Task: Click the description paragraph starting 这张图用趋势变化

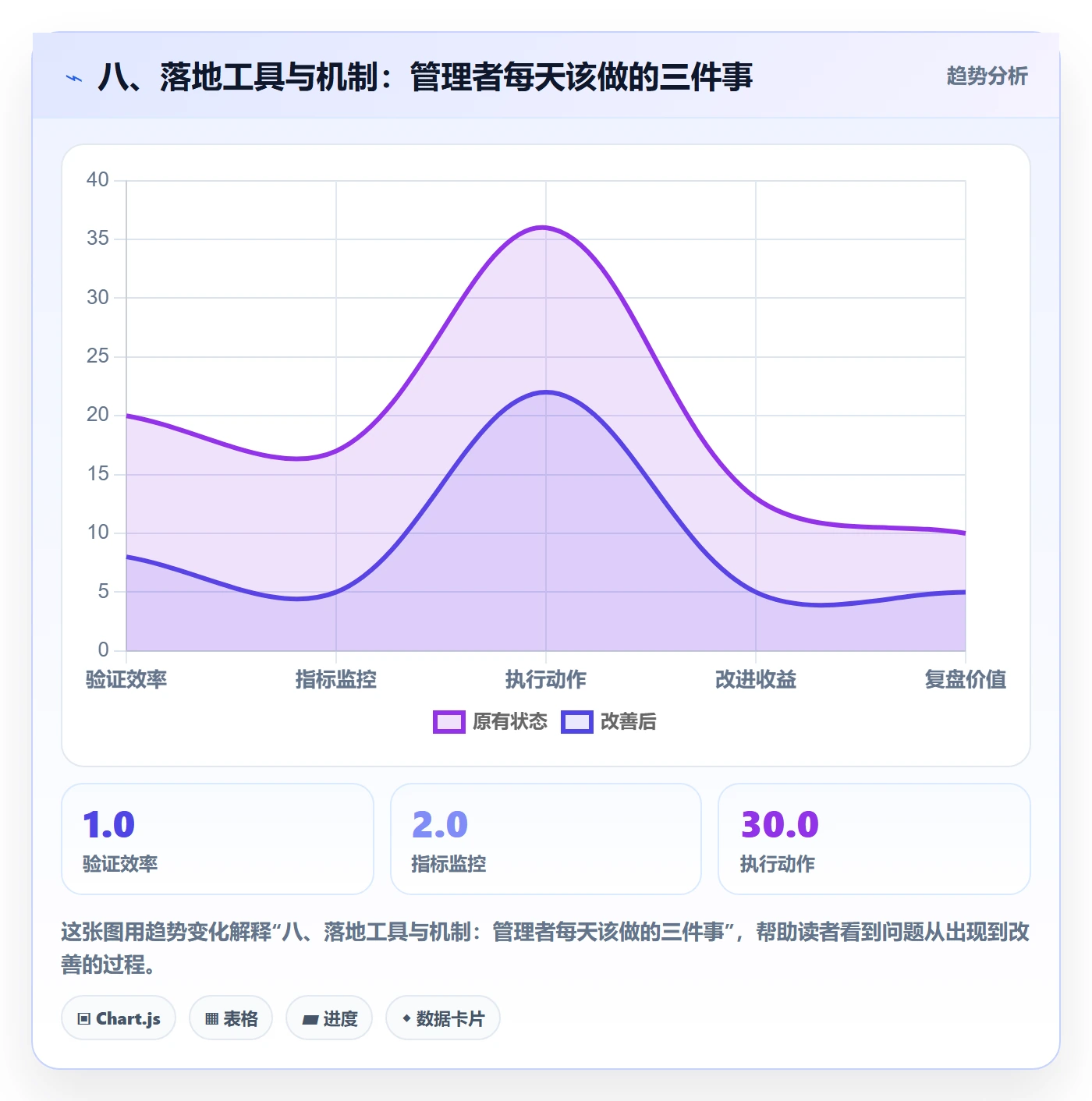Action: [546, 948]
